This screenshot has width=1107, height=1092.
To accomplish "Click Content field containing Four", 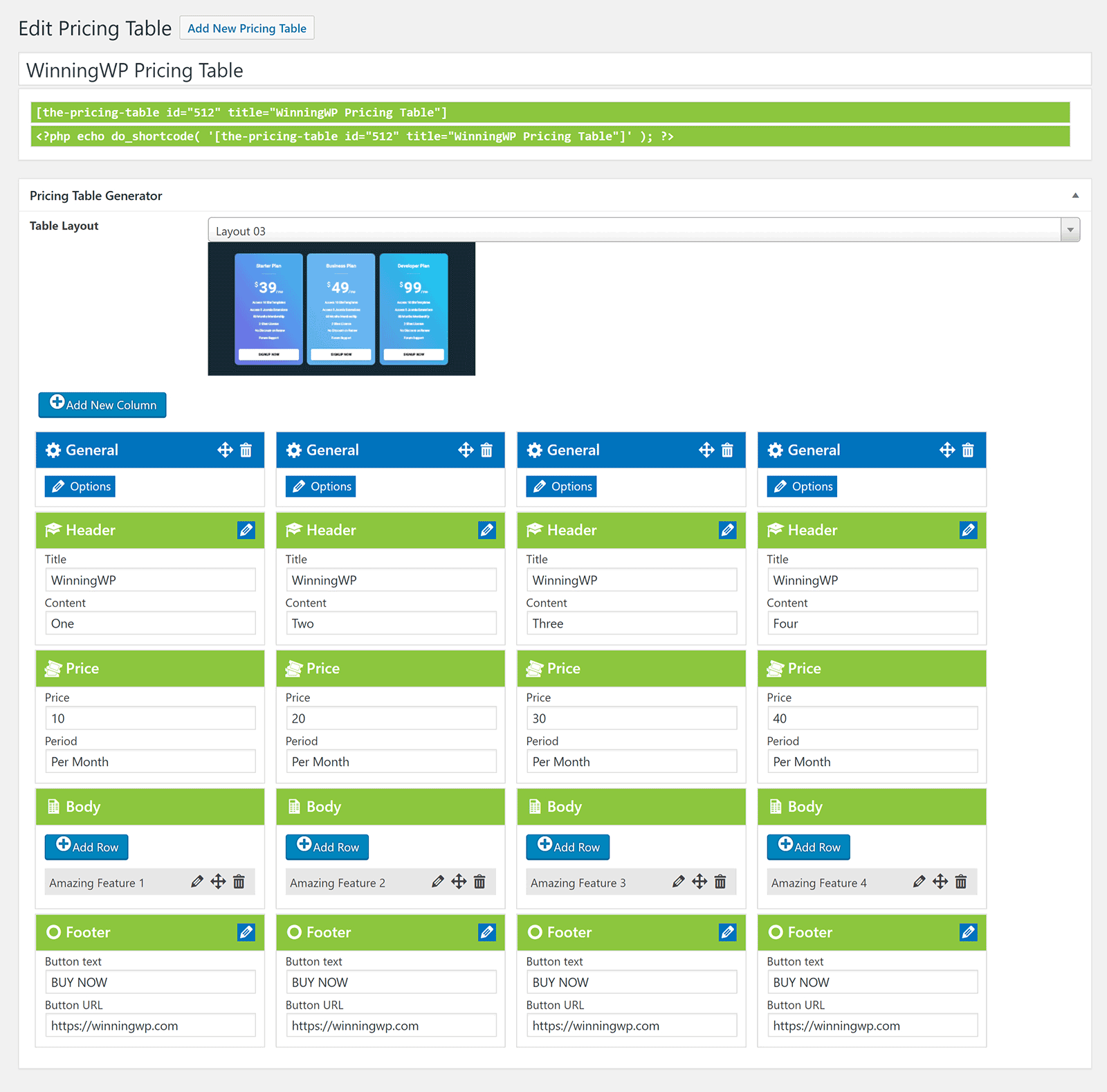I will 872,623.
